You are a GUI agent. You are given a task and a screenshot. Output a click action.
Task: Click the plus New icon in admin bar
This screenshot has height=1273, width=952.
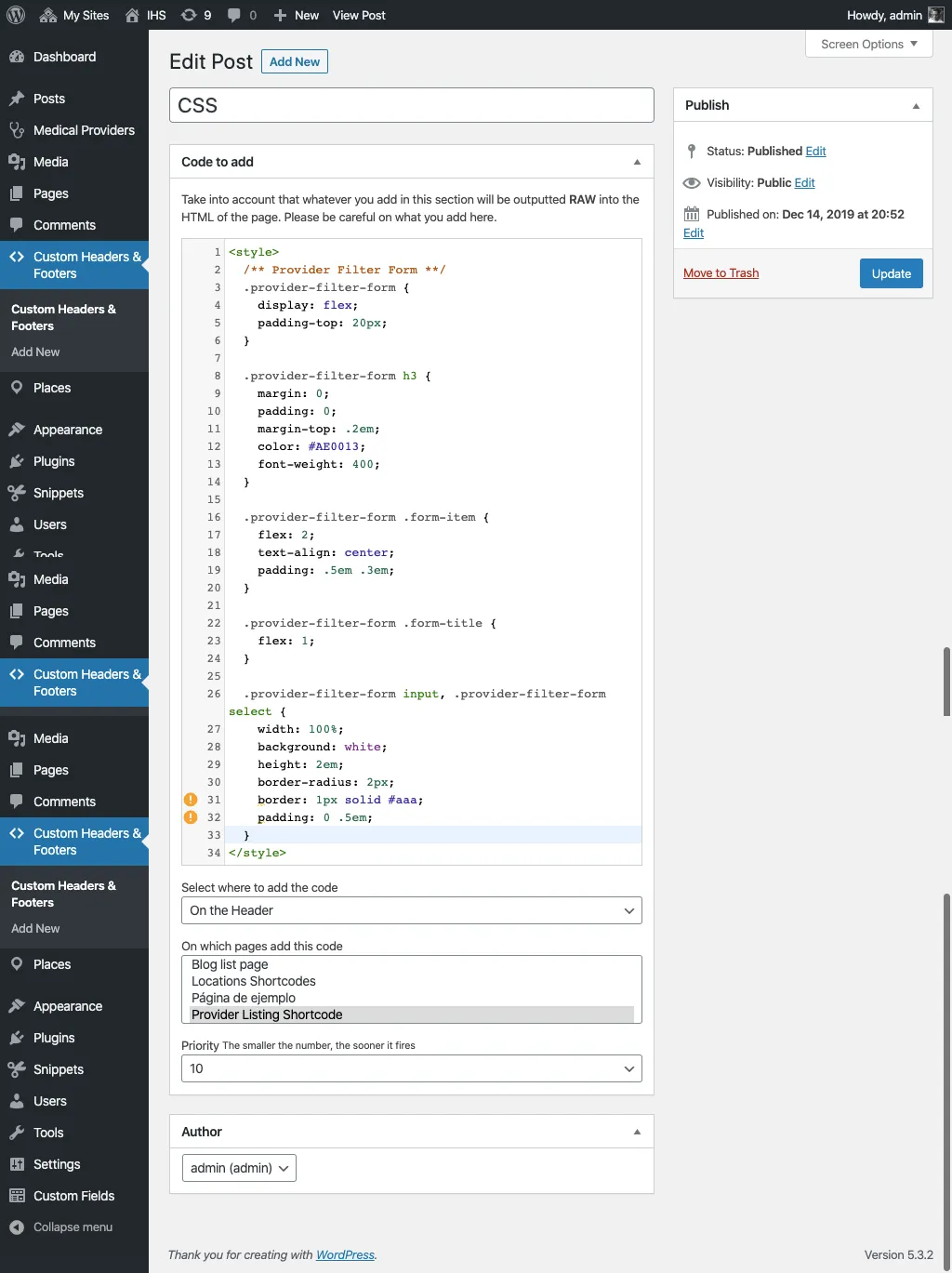(280, 15)
